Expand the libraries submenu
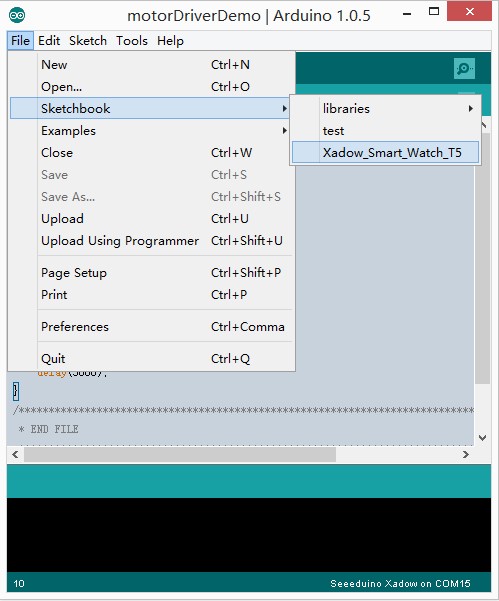This screenshot has height=601, width=499. coord(386,108)
